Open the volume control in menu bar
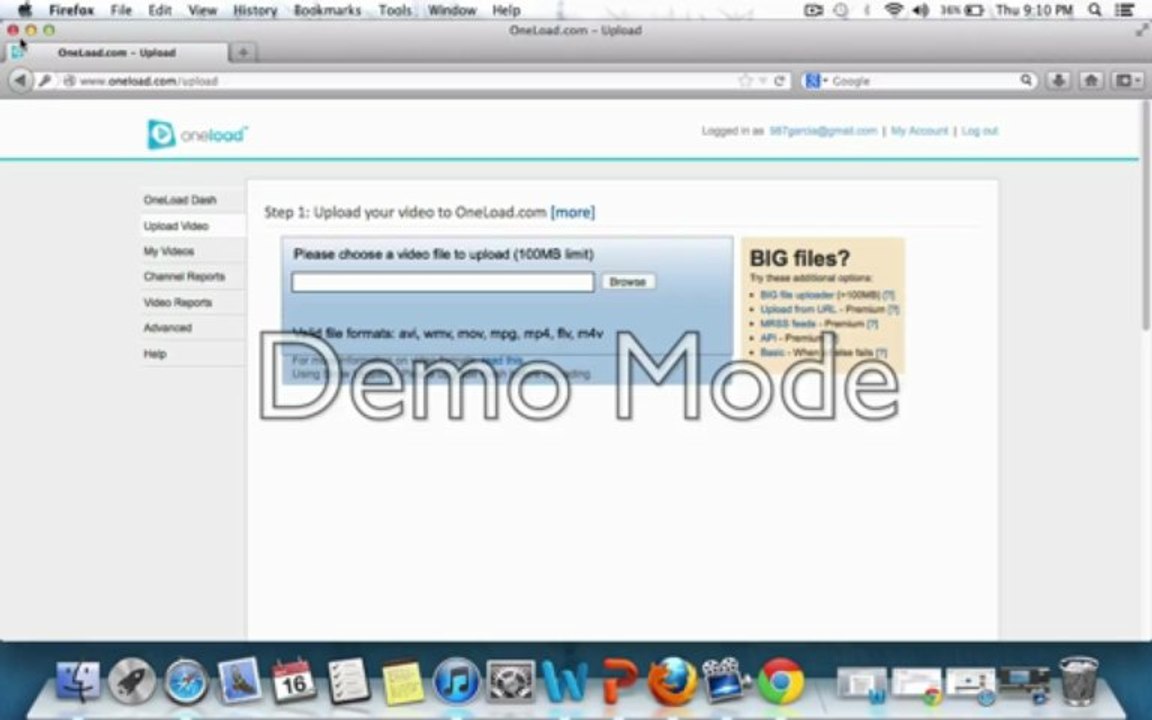 [x=919, y=10]
